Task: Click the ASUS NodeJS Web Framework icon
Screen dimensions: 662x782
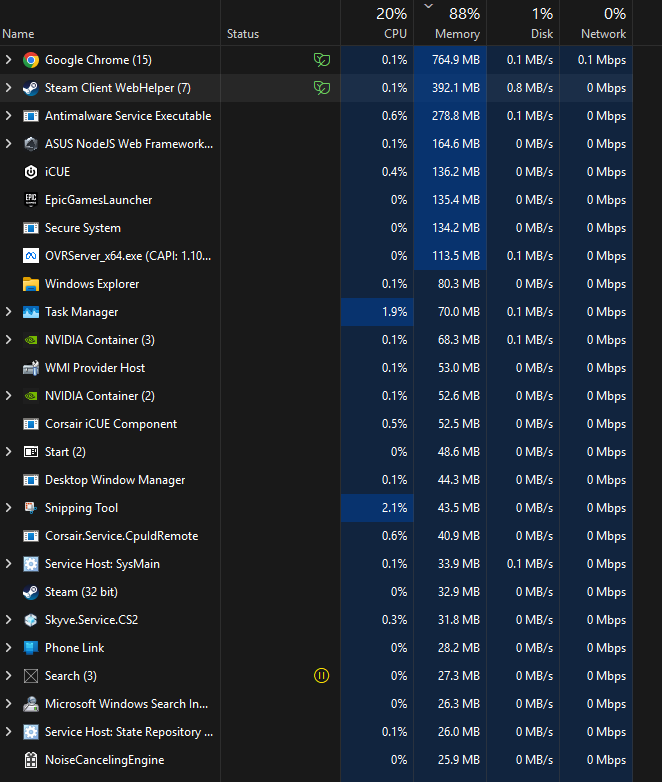Action: click(x=31, y=144)
